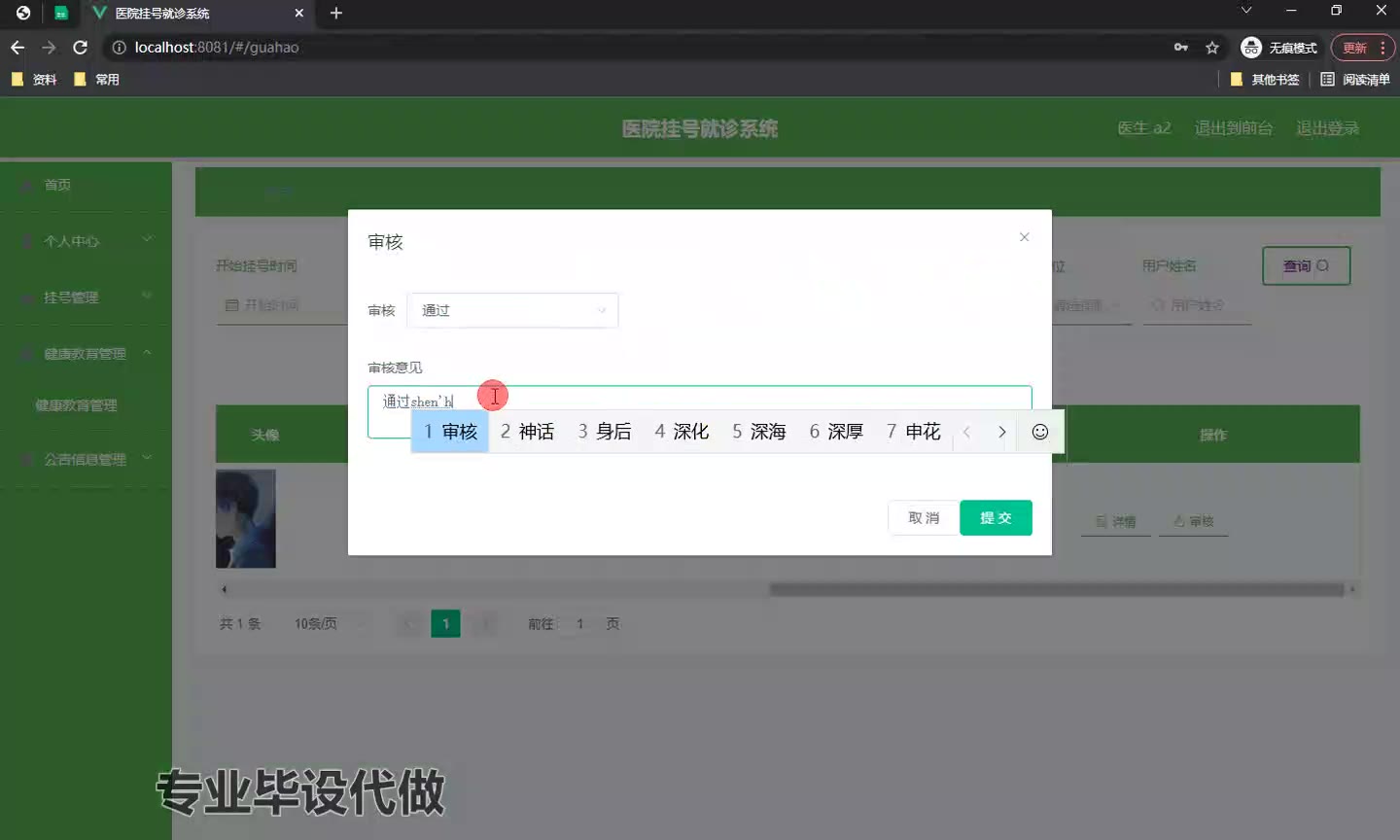
Task: Open a new browser tab
Action: [336, 13]
